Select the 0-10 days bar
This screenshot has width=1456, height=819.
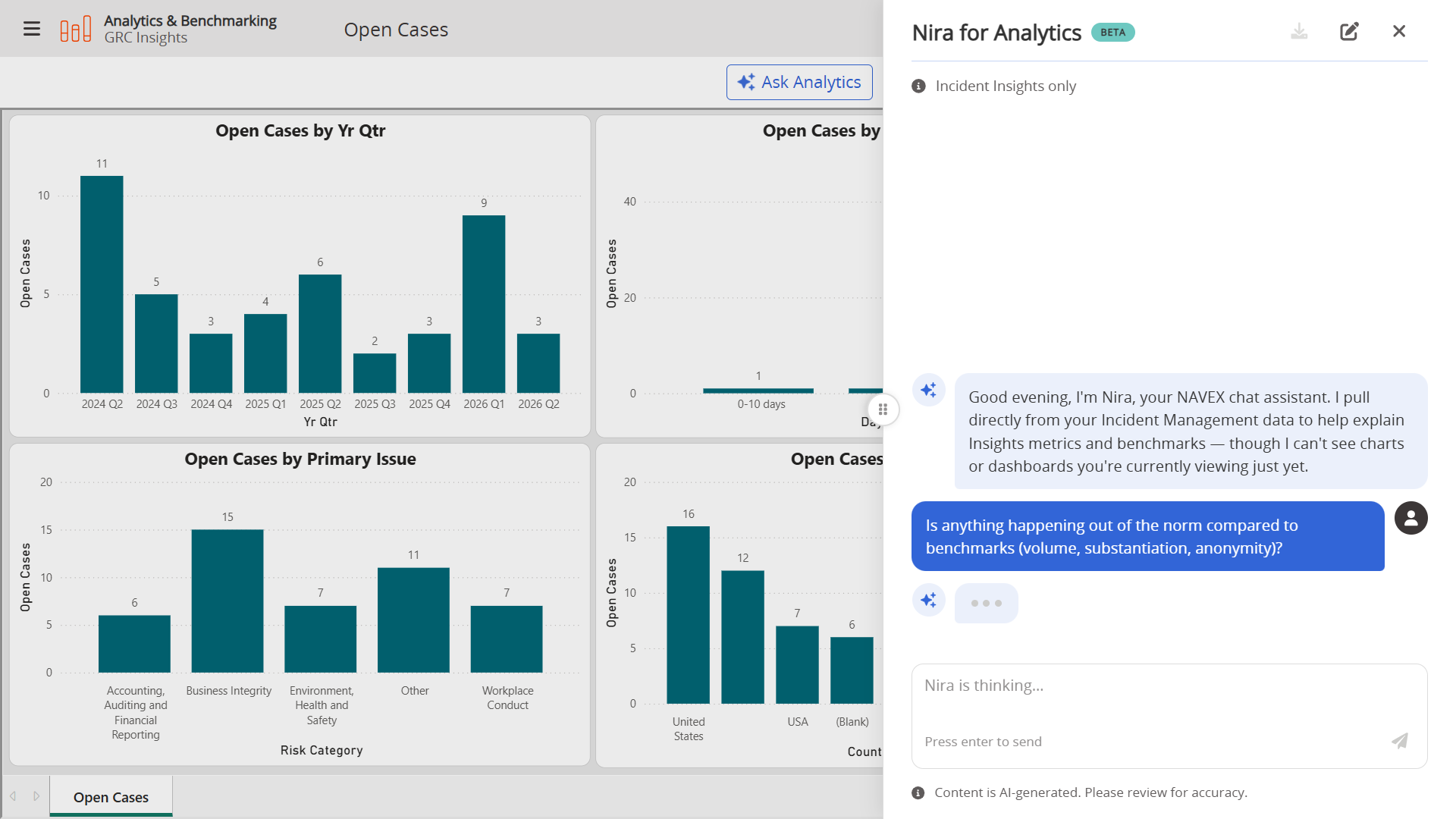click(x=758, y=391)
